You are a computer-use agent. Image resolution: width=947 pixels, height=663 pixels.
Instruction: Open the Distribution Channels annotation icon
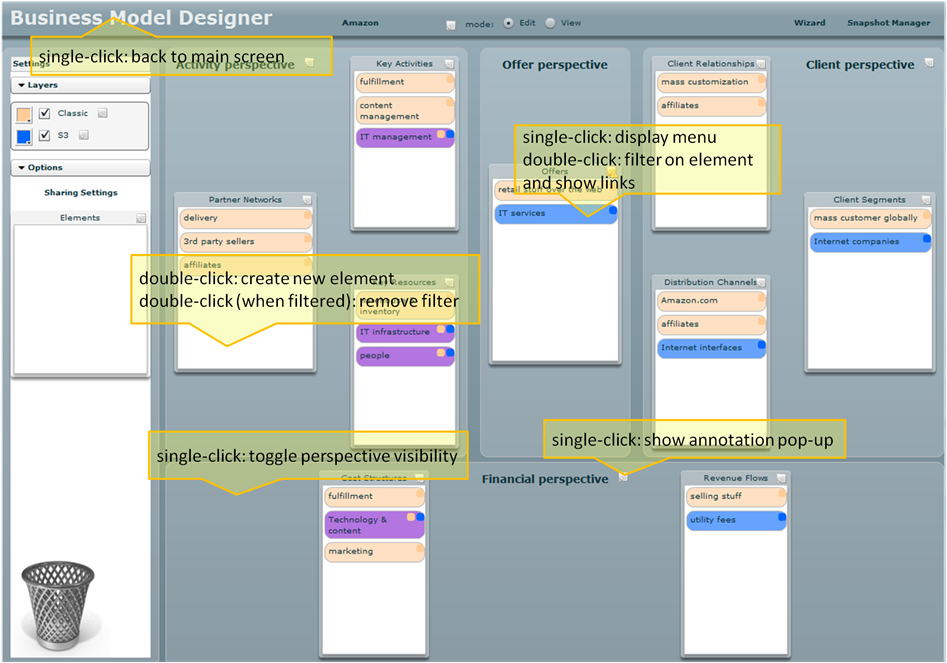click(761, 283)
